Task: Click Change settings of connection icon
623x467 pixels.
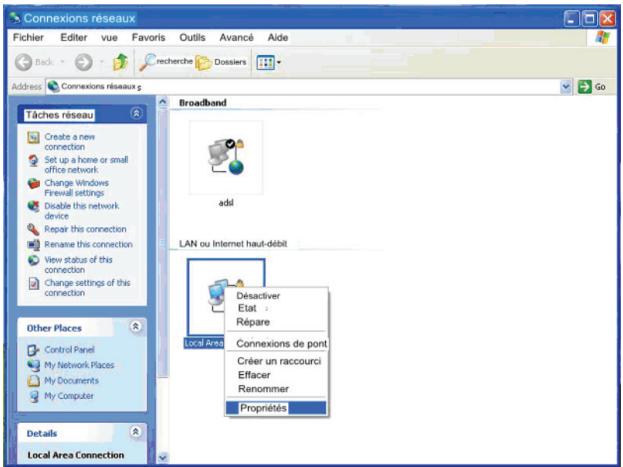Action: pyautogui.click(x=33, y=283)
